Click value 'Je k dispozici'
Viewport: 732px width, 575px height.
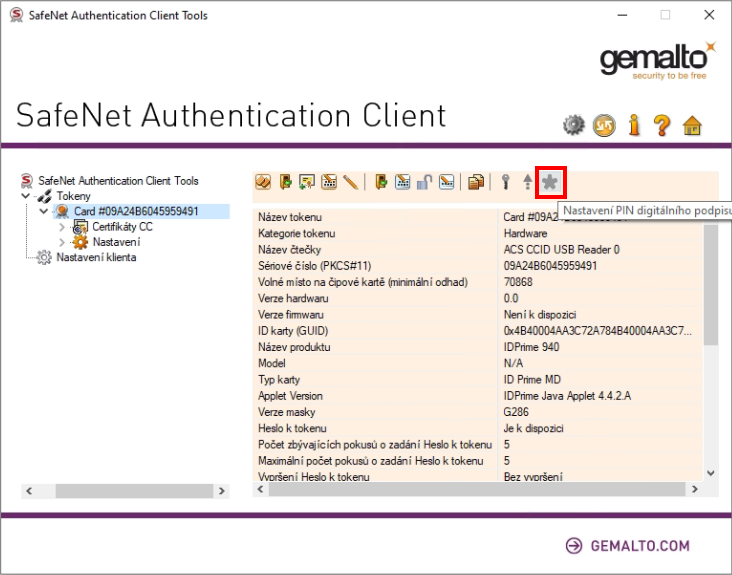click(534, 428)
